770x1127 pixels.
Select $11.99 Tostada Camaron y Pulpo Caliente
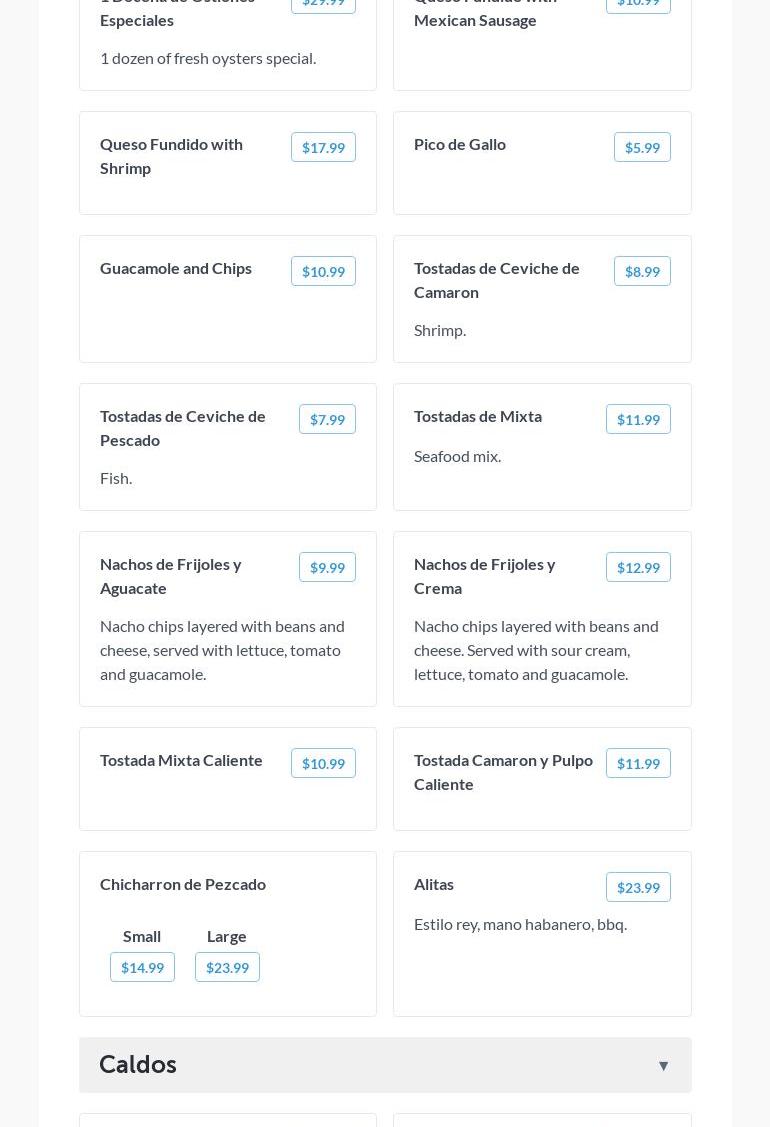pyautogui.click(x=638, y=763)
